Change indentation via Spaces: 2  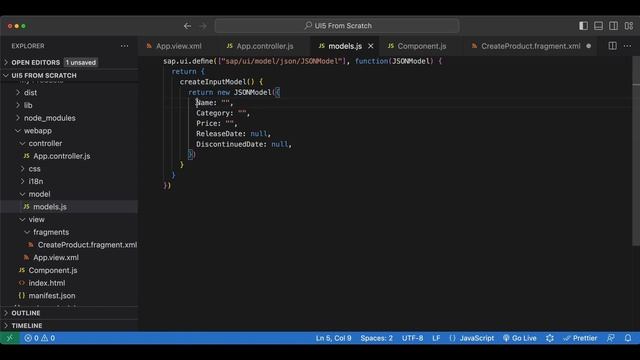pos(376,338)
